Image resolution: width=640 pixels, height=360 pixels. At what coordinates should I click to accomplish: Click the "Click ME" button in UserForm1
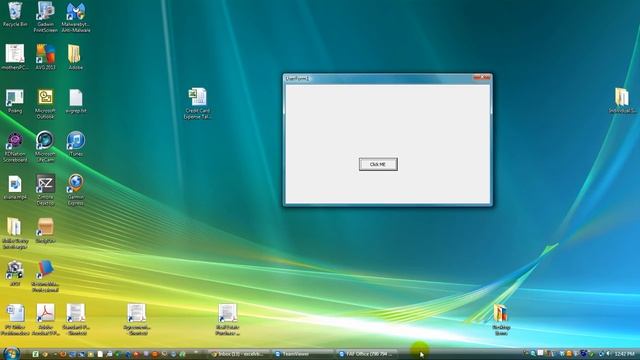coord(378,164)
